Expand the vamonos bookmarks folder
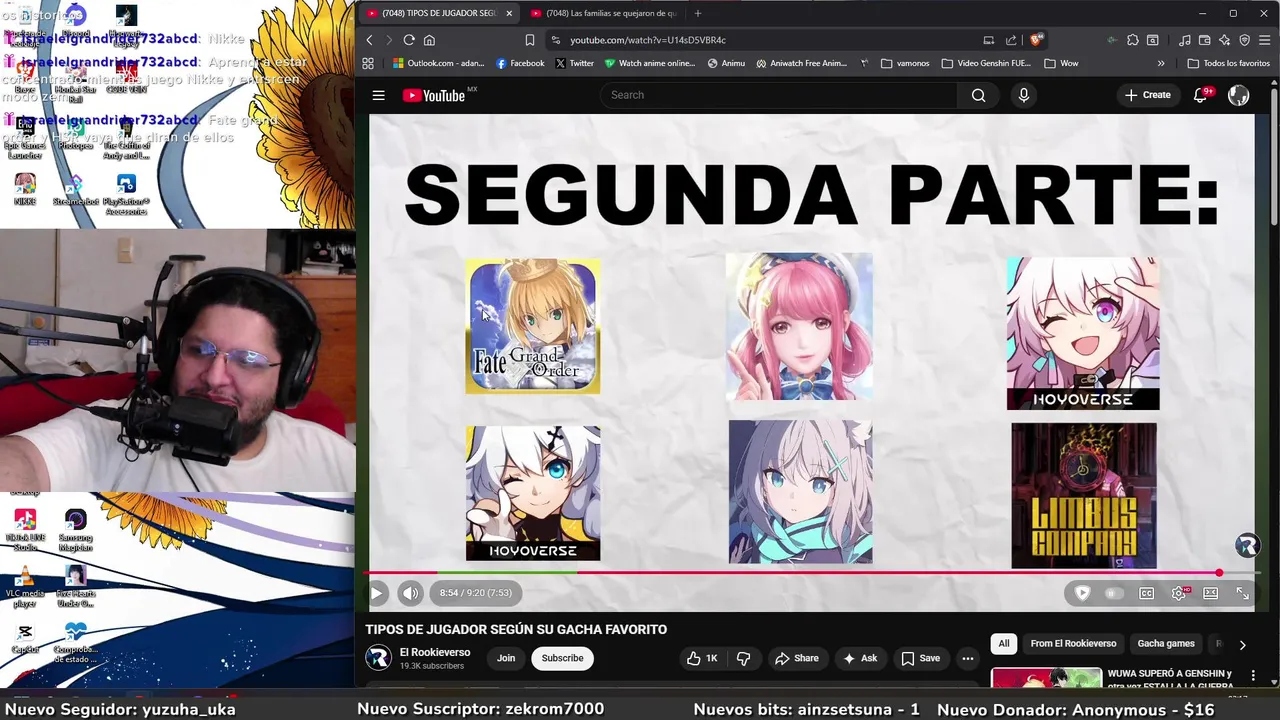The image size is (1280, 720). coord(905,63)
